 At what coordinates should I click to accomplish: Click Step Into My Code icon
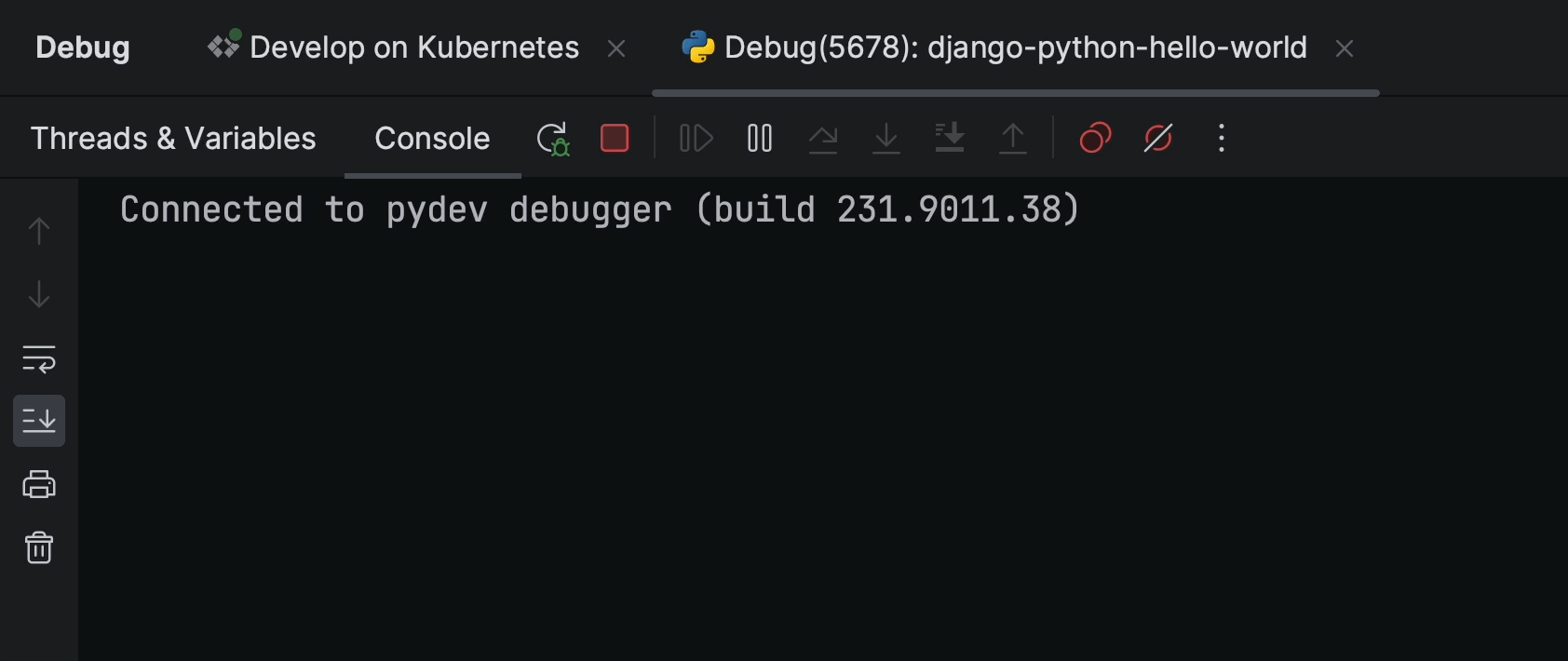pos(950,139)
